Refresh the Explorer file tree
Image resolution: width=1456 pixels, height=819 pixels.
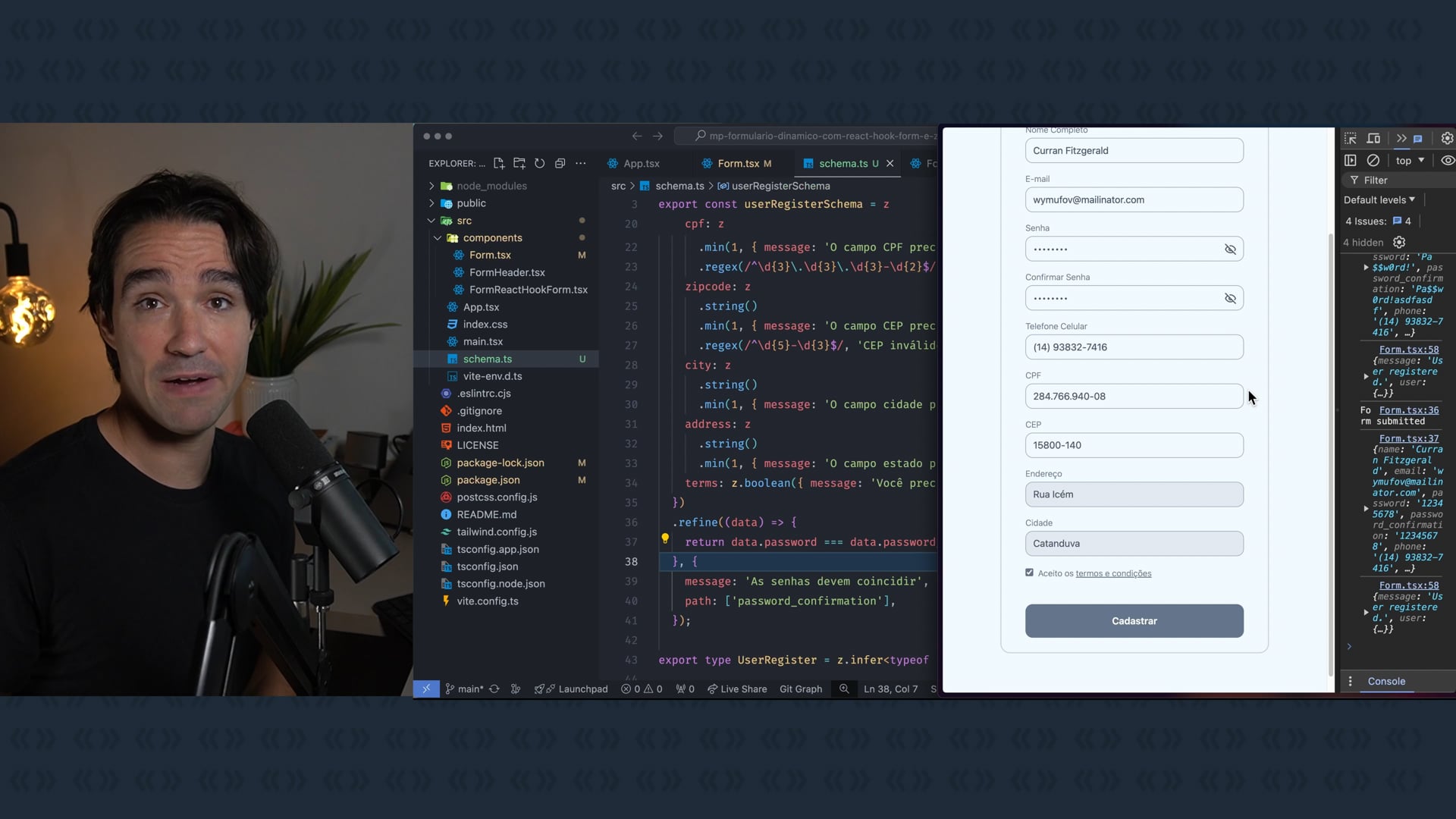(x=539, y=163)
